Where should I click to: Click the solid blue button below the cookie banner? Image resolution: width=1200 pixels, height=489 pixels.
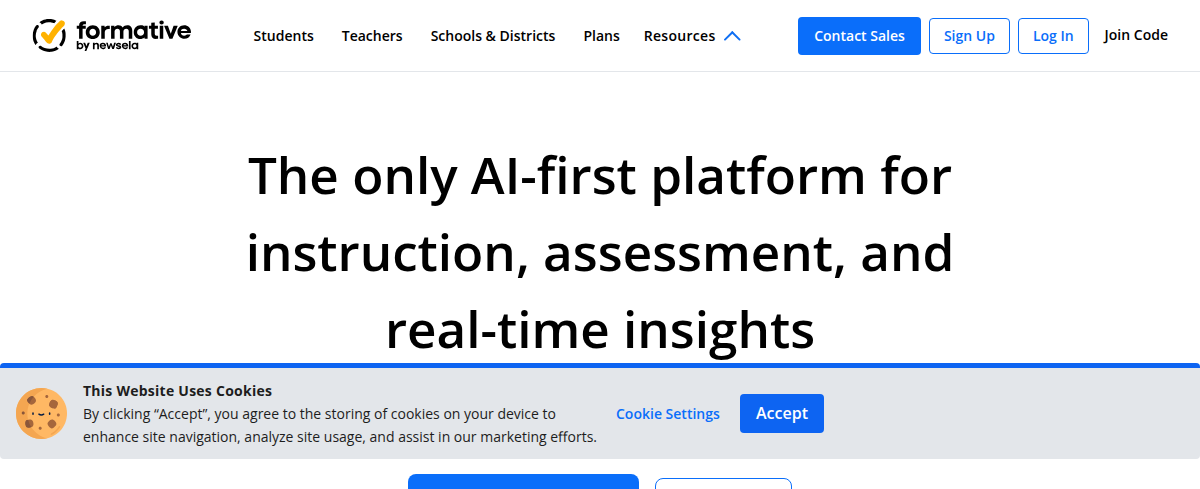coord(523,482)
